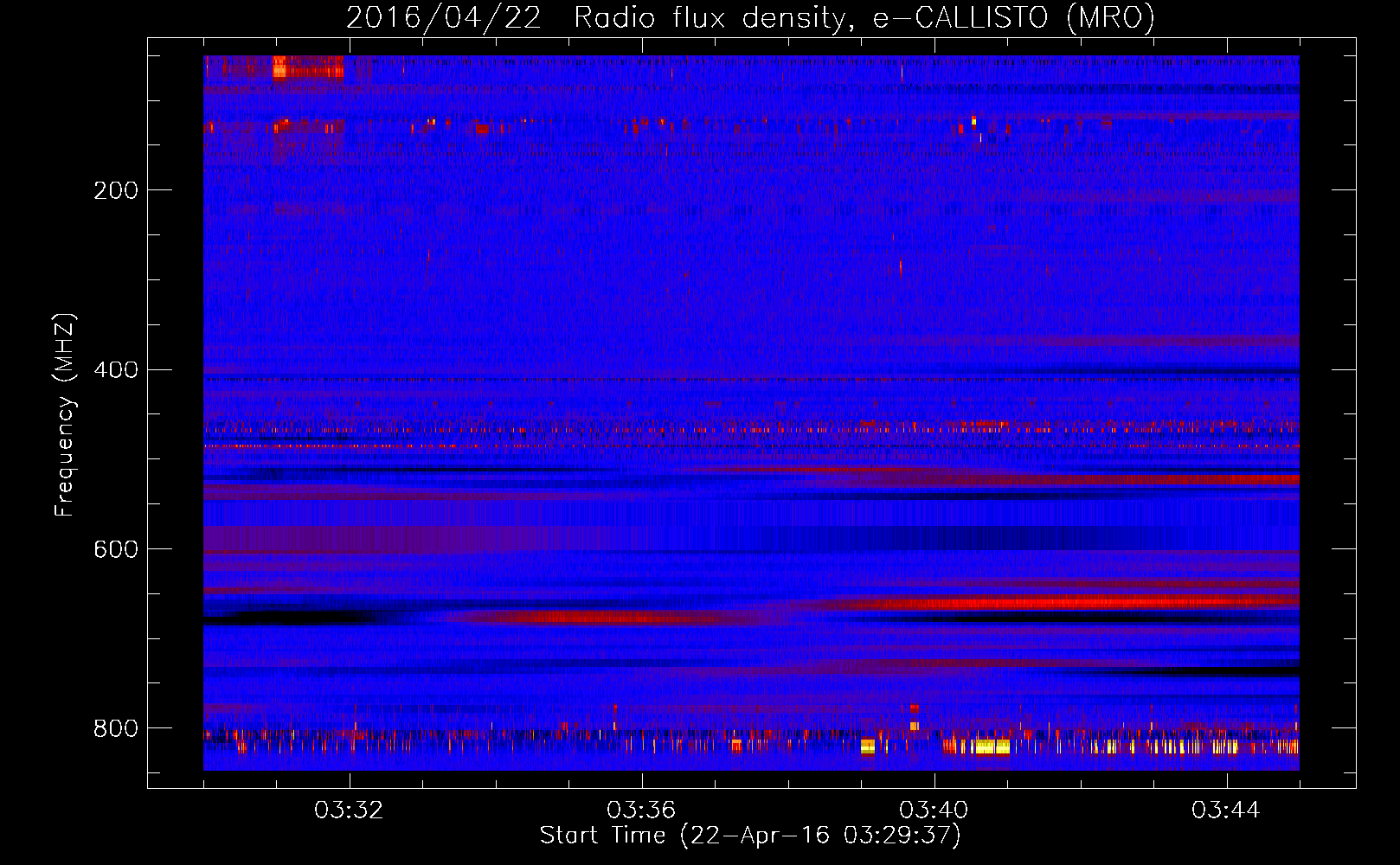Click the 600 frequency tick label
This screenshot has width=1400, height=865.
tap(116, 549)
